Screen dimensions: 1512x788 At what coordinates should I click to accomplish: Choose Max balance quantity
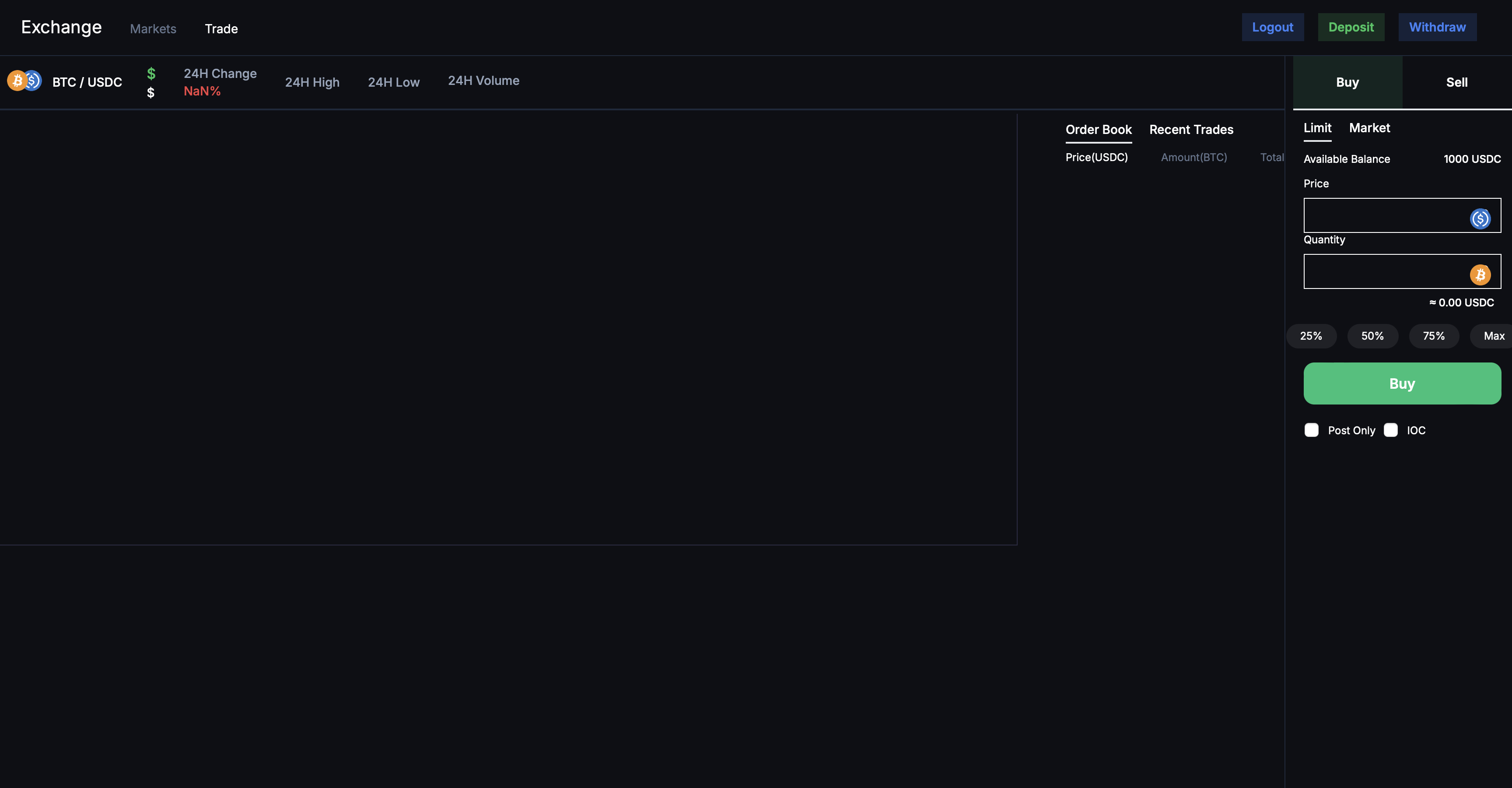point(1494,336)
